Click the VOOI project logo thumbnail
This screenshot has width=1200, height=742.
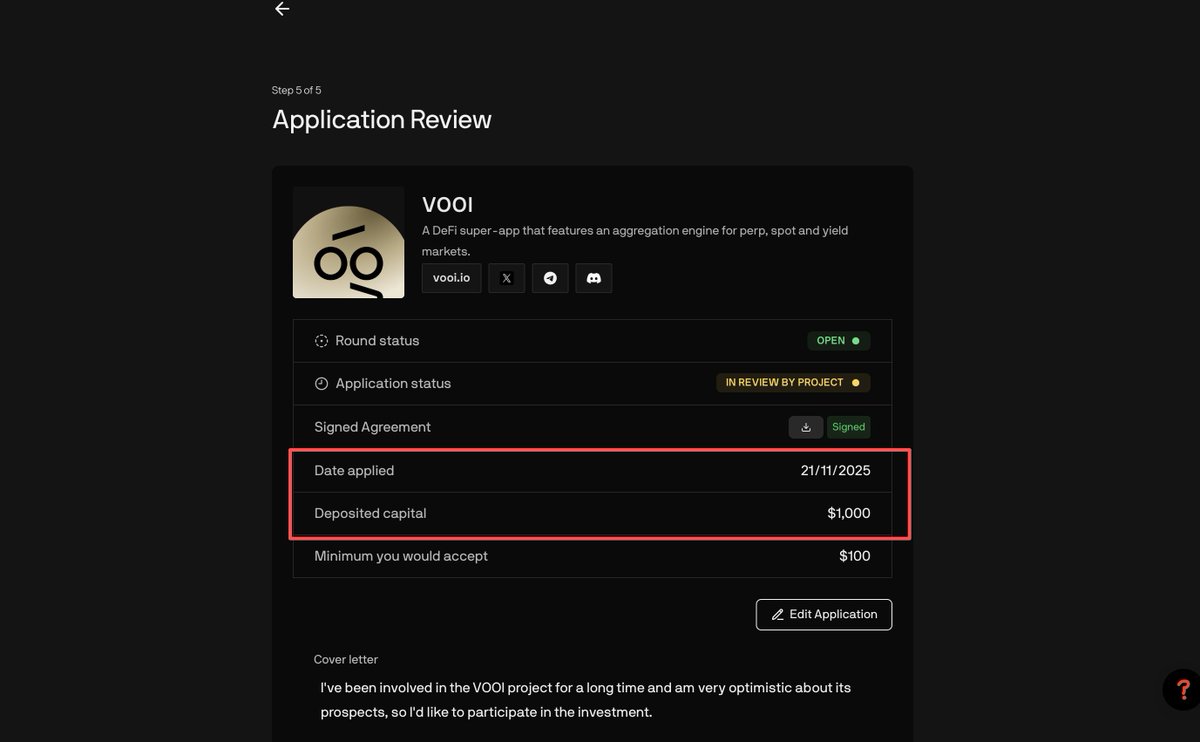349,242
